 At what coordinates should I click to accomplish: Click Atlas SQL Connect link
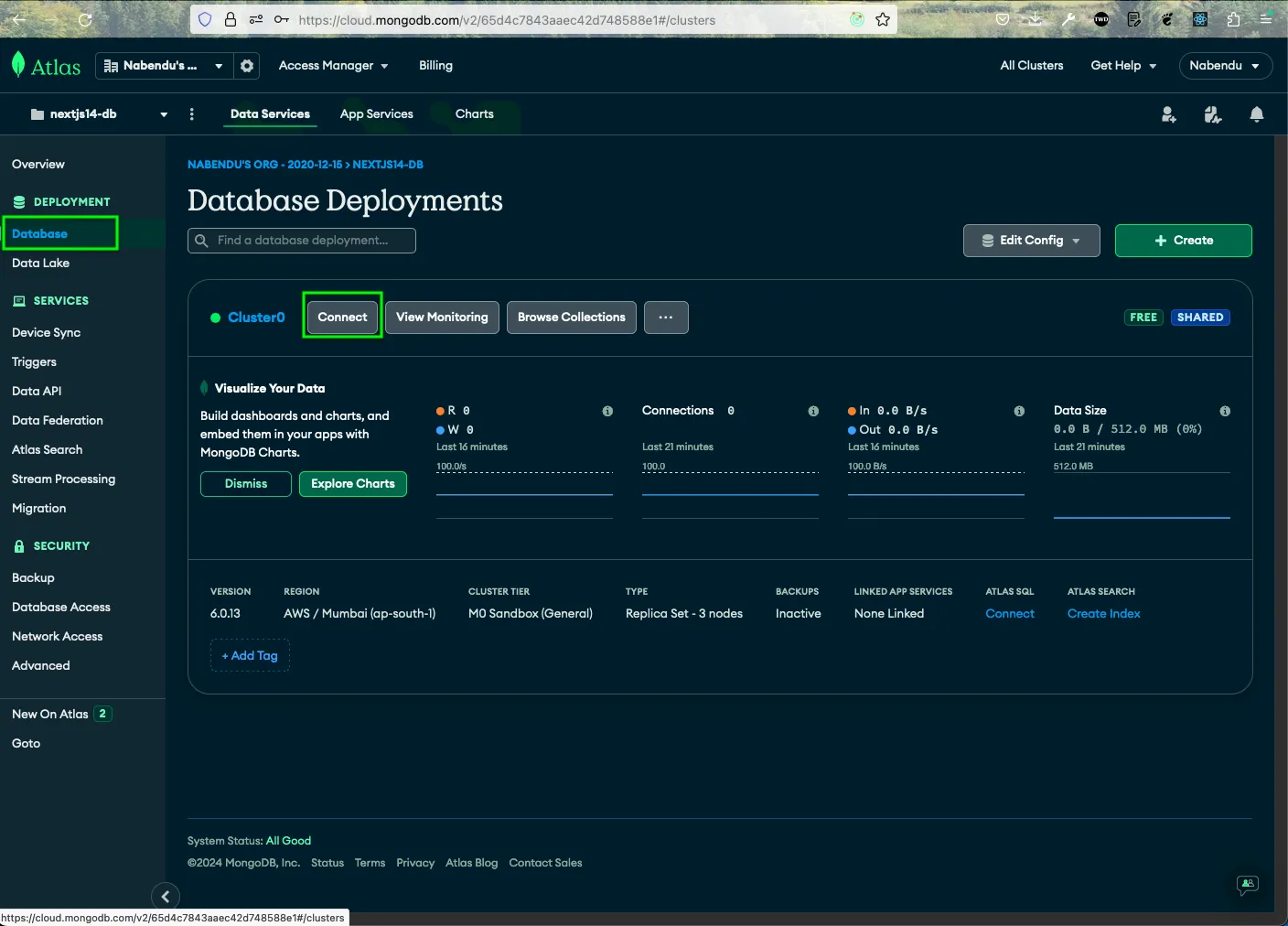click(1010, 614)
